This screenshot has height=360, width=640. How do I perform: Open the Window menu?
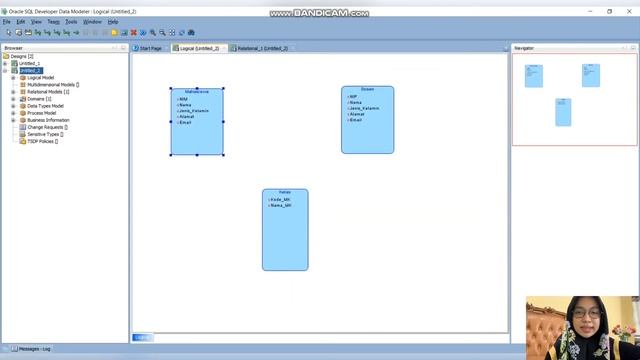[92, 22]
